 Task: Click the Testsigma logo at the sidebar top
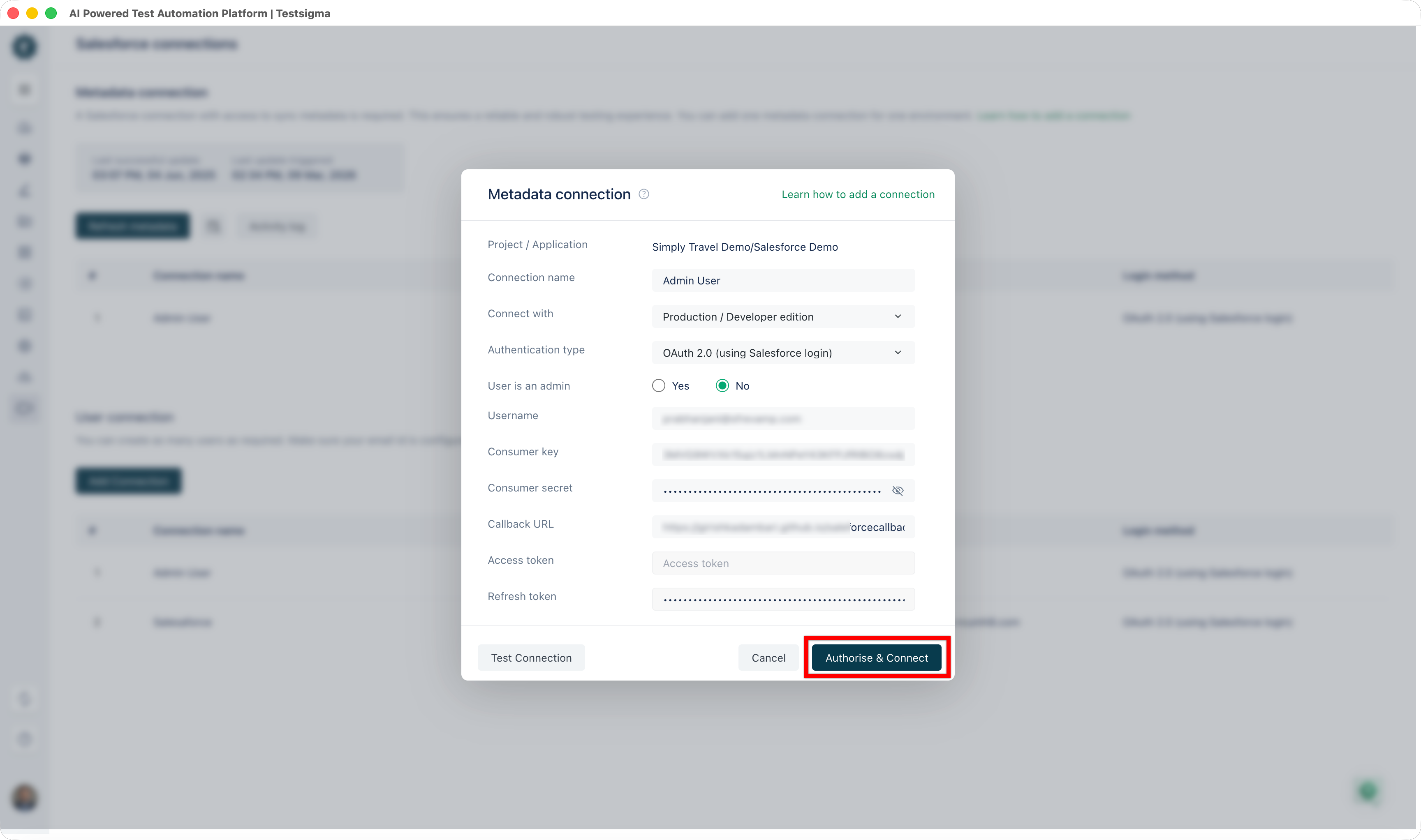[x=24, y=47]
